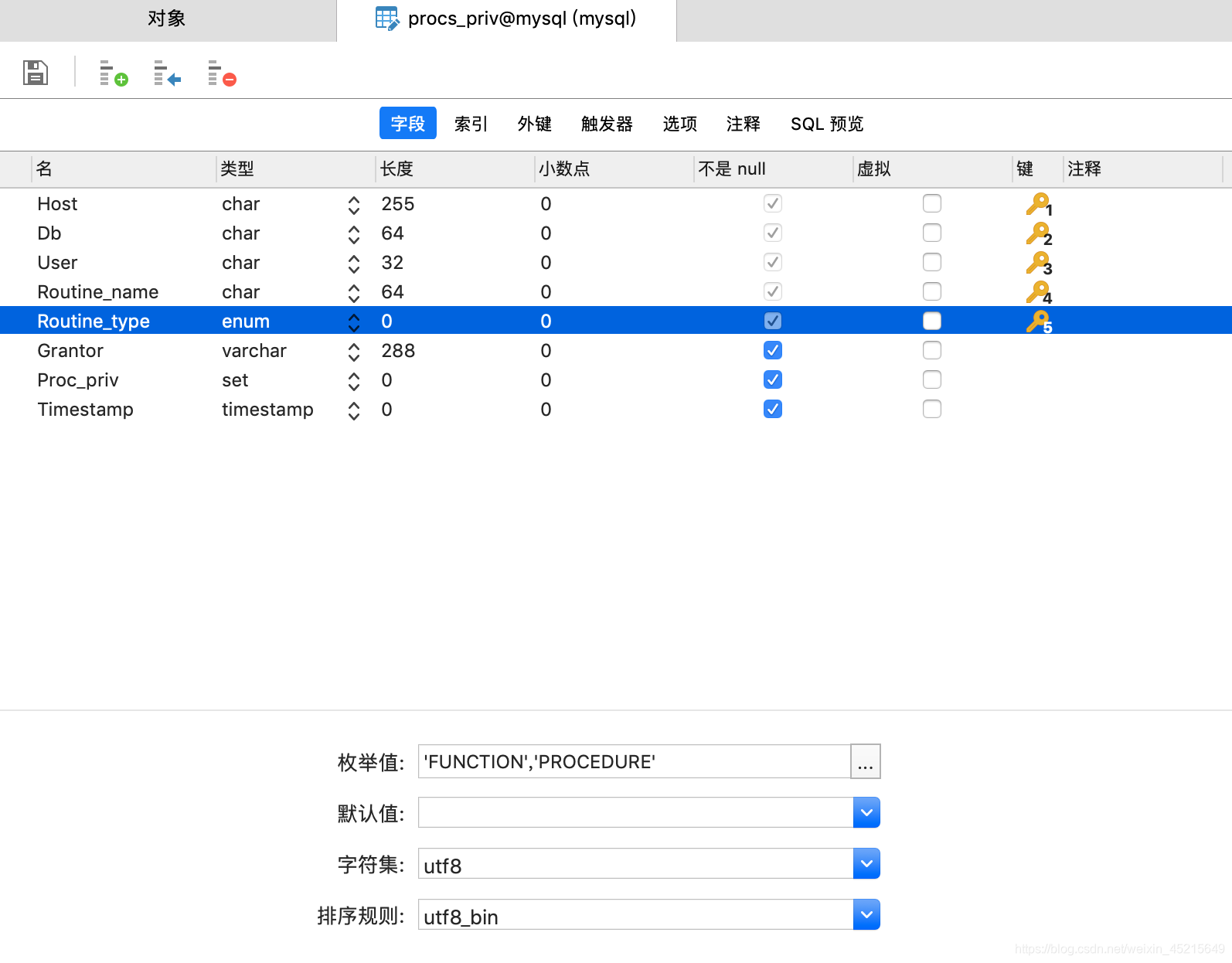Image resolution: width=1232 pixels, height=963 pixels.
Task: Open type stepper for Routine_name row
Action: (354, 293)
